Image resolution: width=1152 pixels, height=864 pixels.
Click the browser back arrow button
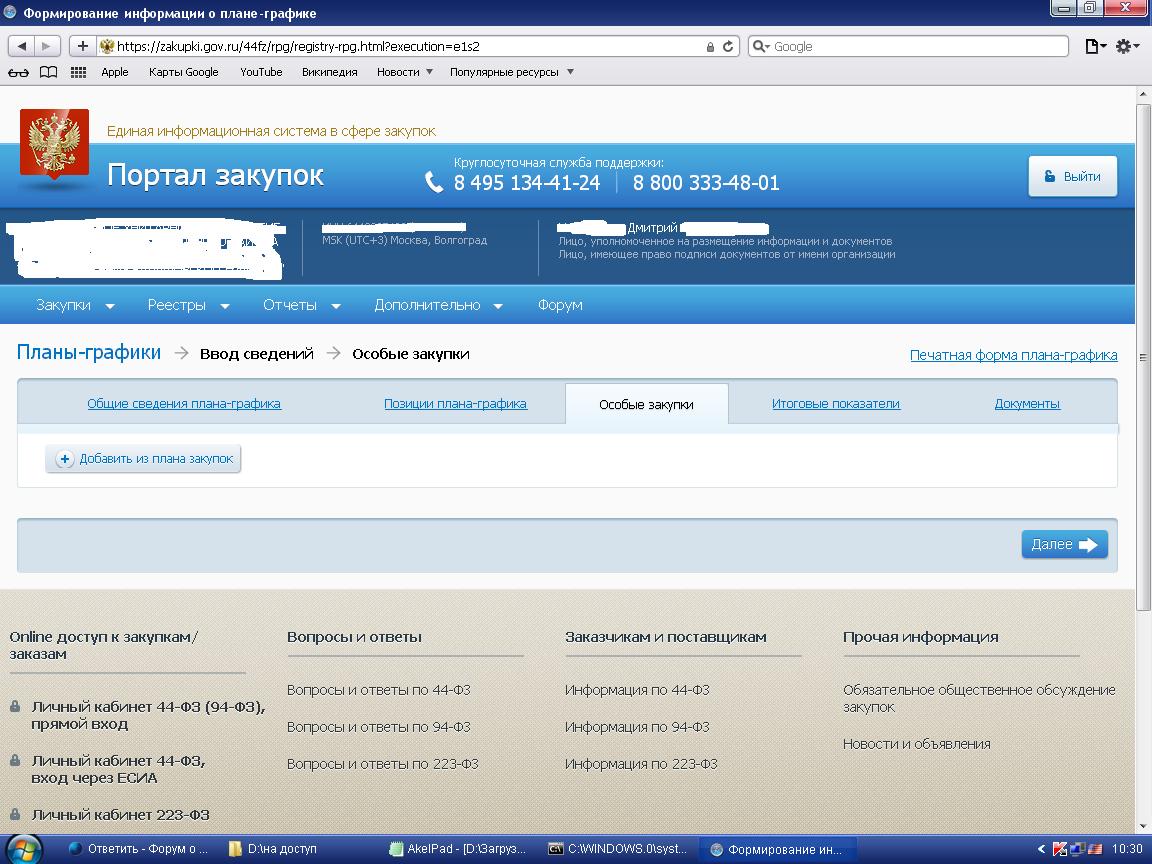22,46
